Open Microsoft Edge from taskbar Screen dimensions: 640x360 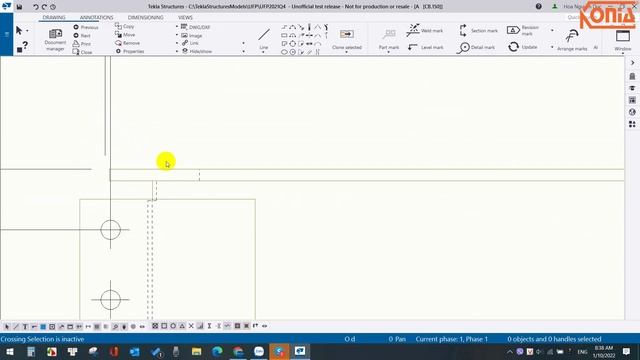pyautogui.click(x=217, y=351)
